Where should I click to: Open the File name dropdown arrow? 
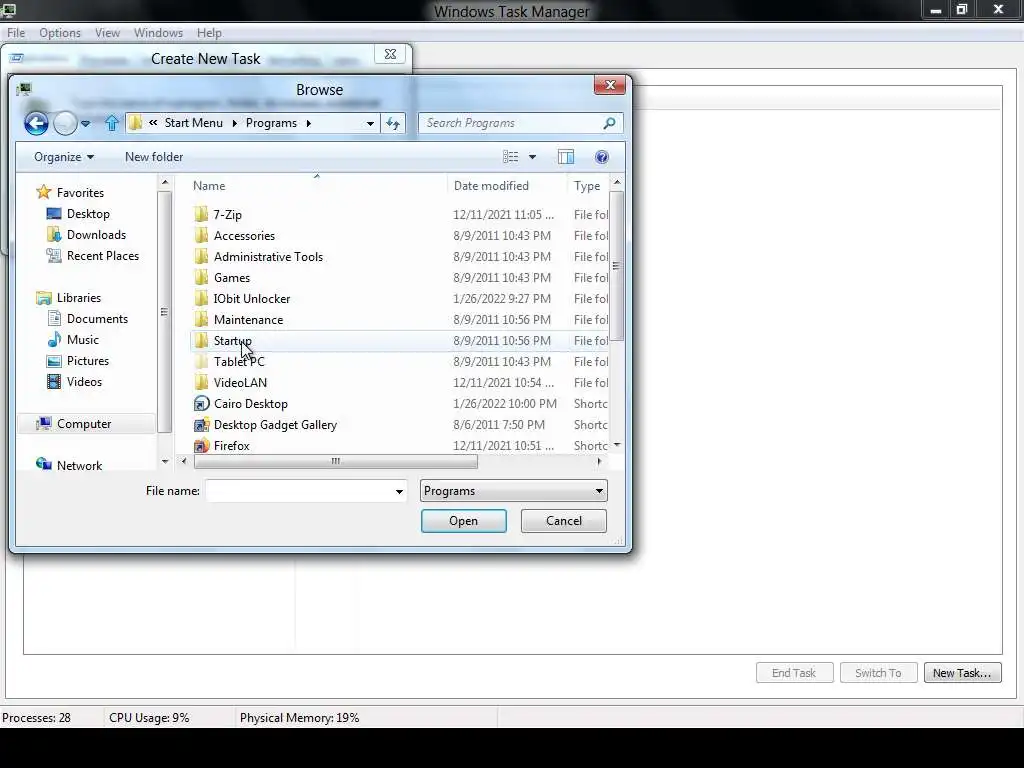pos(399,491)
